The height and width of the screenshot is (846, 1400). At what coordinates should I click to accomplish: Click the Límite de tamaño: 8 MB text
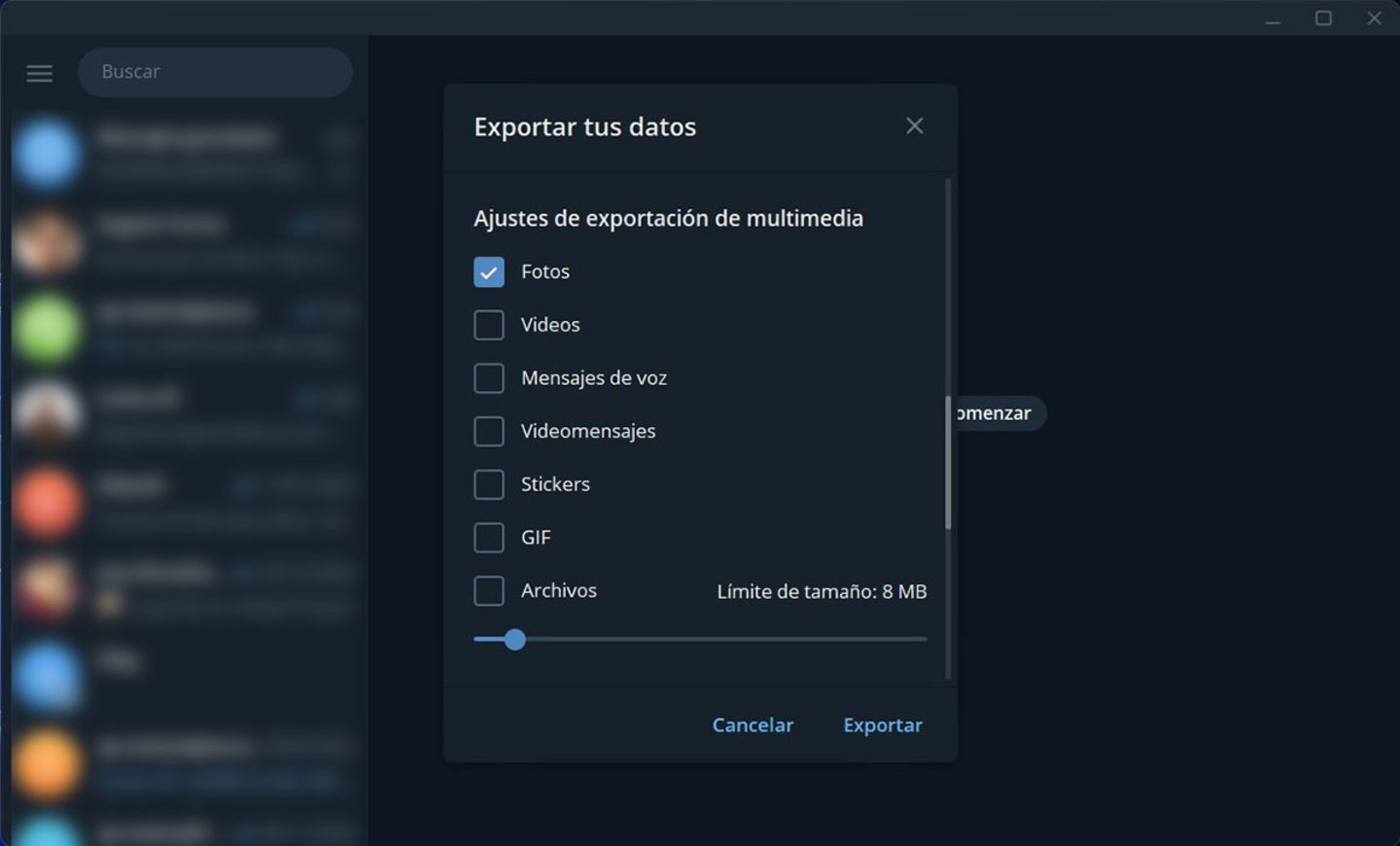[822, 591]
